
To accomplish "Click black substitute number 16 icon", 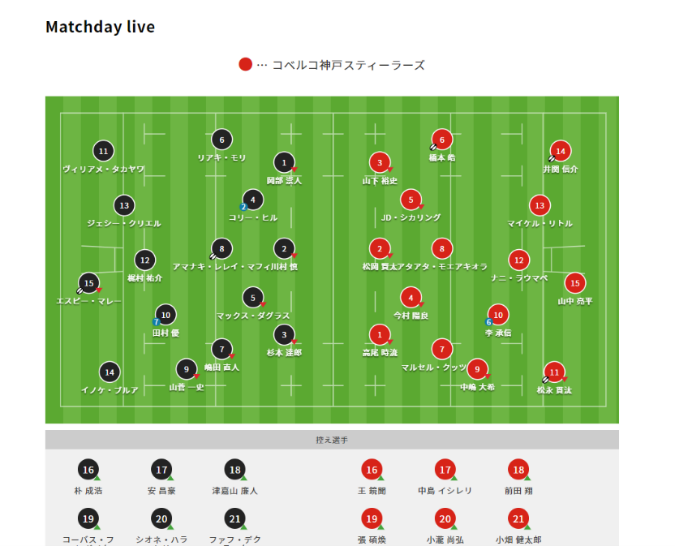I will point(88,470).
